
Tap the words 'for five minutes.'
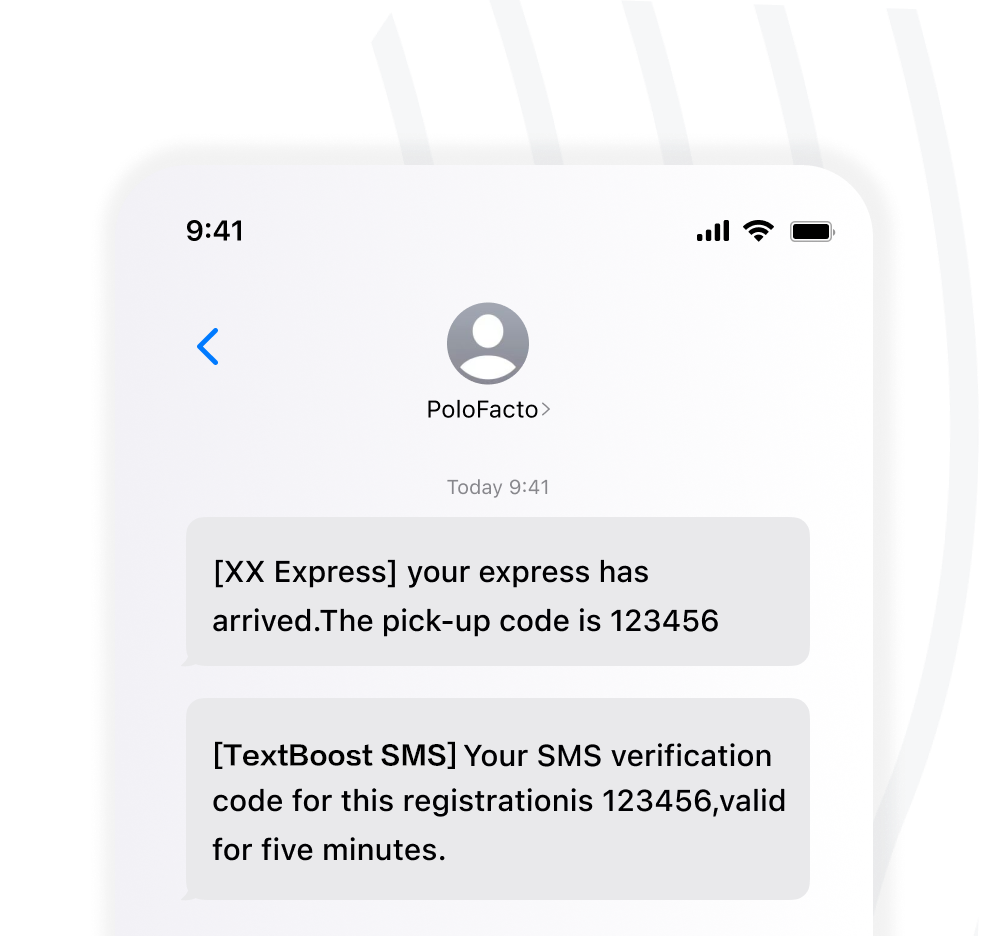click(329, 850)
